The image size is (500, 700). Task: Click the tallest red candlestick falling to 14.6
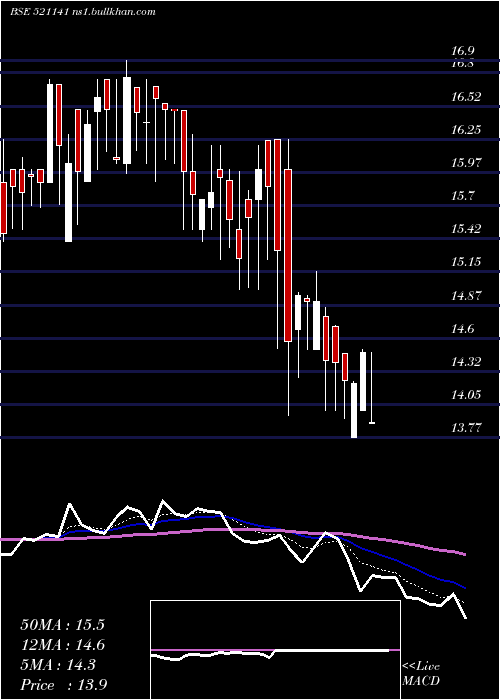pyautogui.click(x=288, y=255)
